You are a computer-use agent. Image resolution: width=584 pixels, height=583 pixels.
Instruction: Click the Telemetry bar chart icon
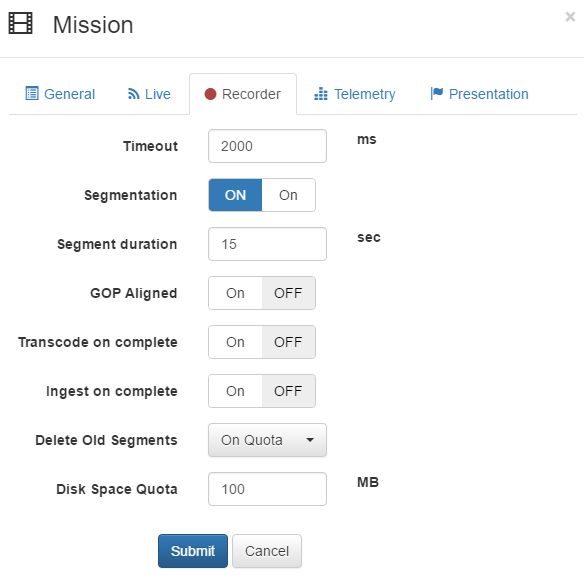tap(321, 94)
